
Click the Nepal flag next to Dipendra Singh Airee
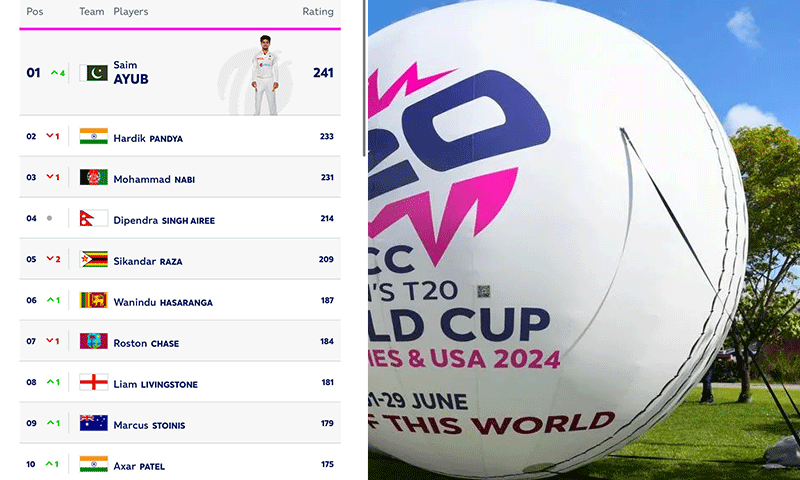pyautogui.click(x=90, y=218)
